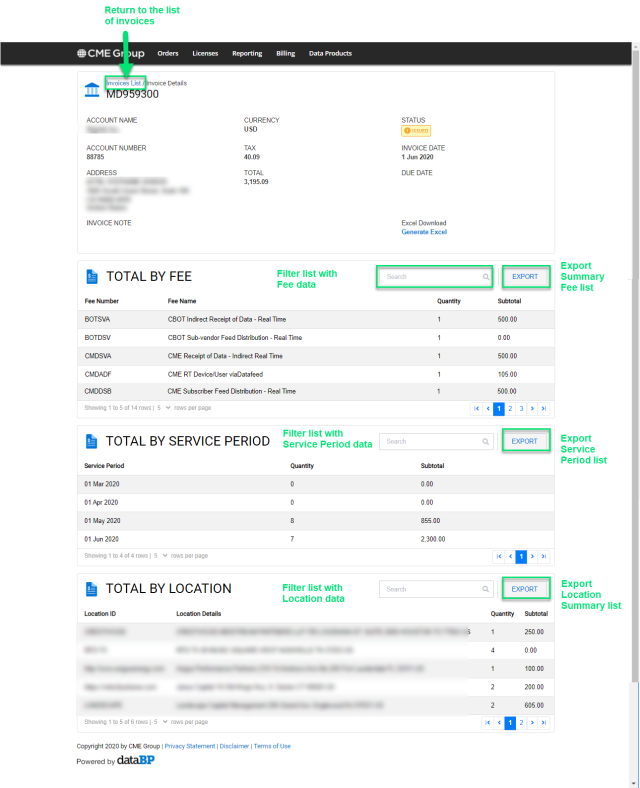This screenshot has width=640, height=788.
Task: Click the document icon beside Total By Location
Action: coord(92,589)
